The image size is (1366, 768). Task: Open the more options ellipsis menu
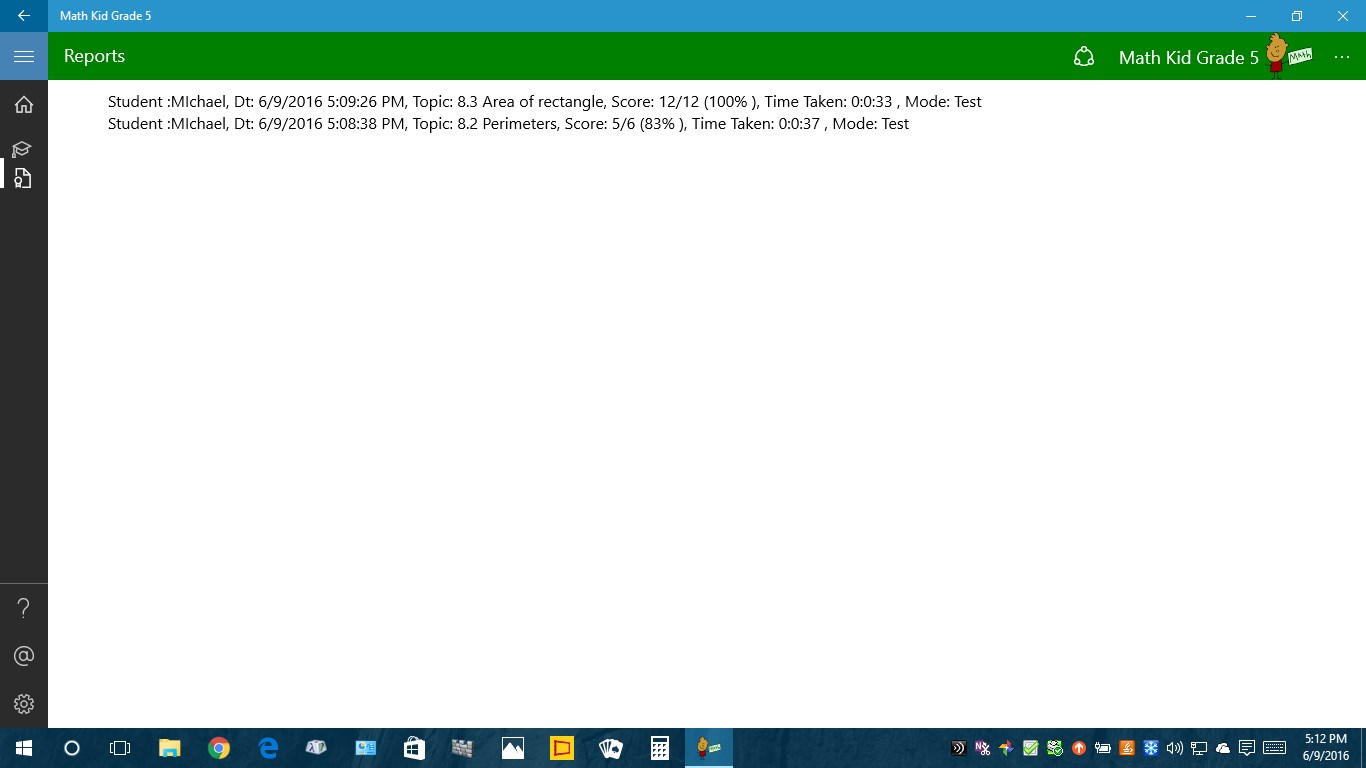[x=1342, y=57]
